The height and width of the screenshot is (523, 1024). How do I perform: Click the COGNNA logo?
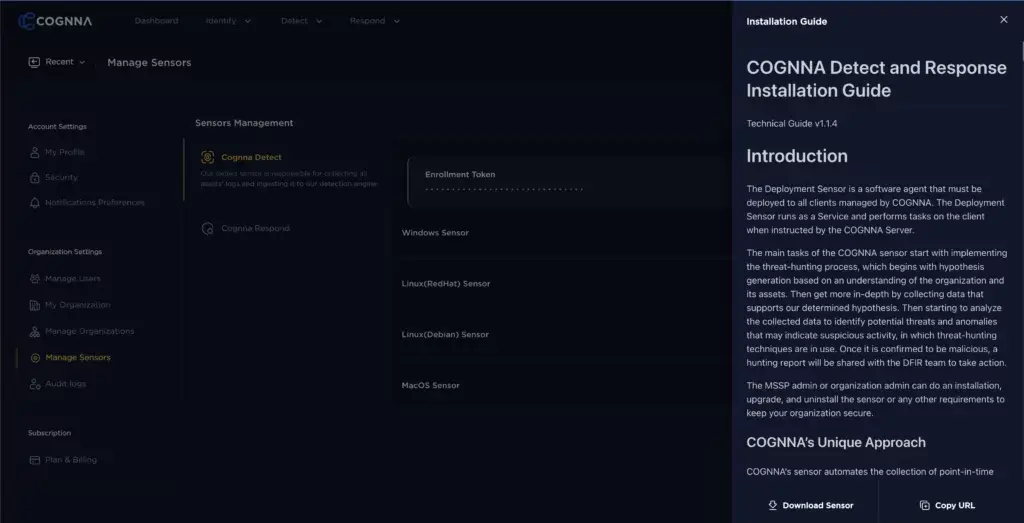click(x=55, y=21)
